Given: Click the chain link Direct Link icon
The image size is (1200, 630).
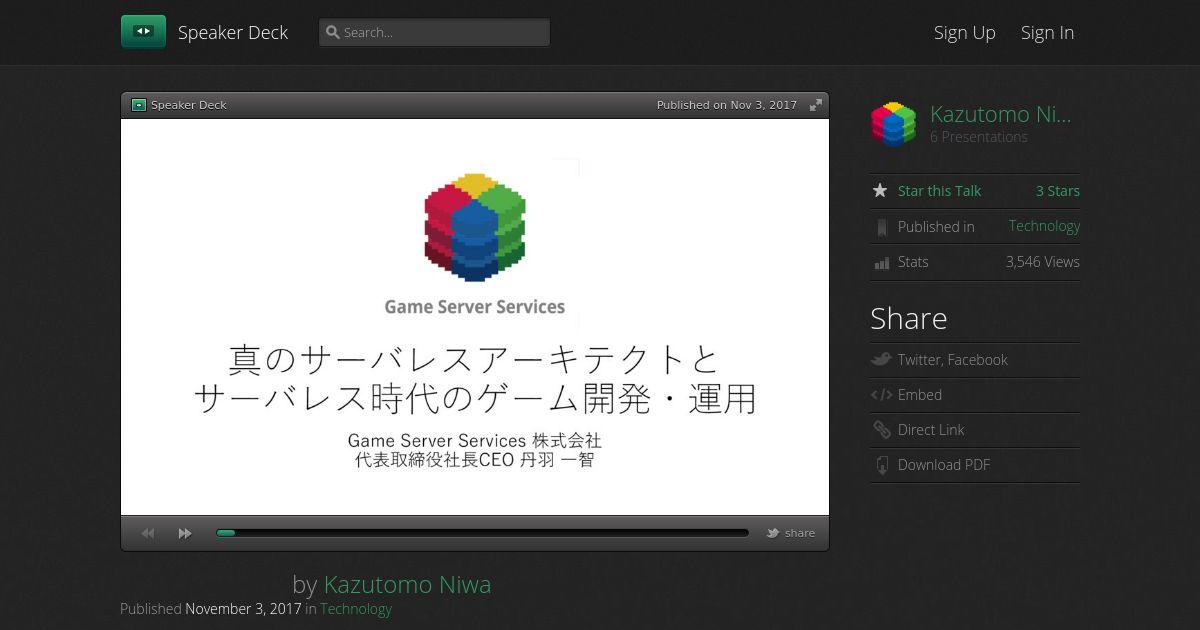Looking at the screenshot, I should (x=881, y=430).
